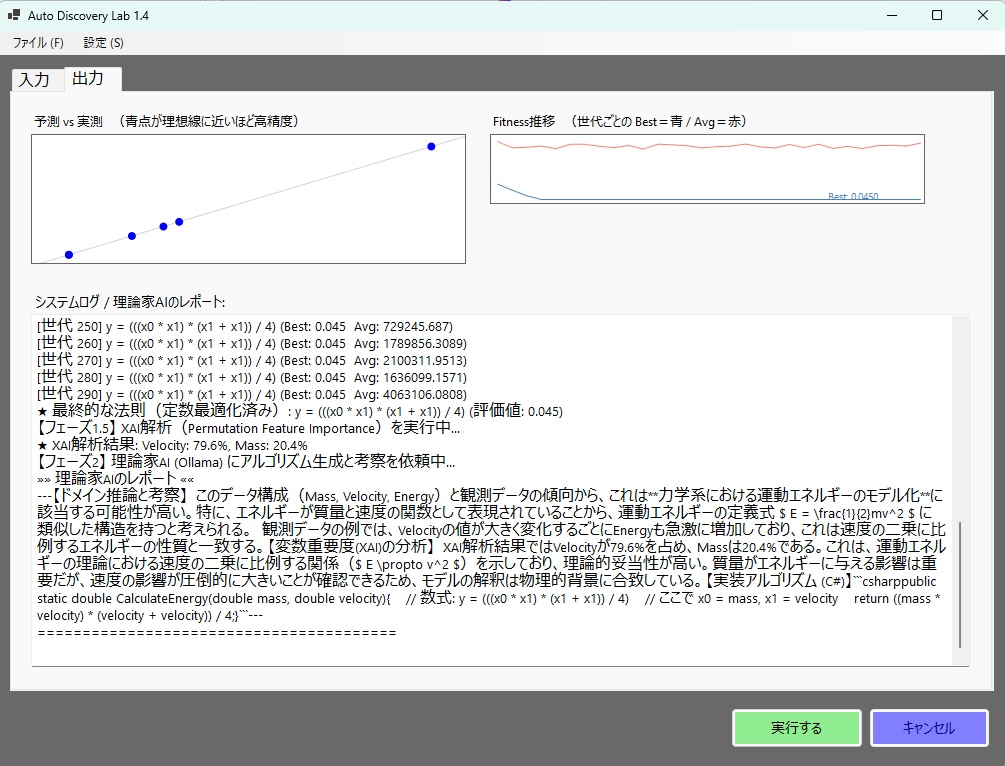Click the Auto Discovery Lab 1.4 title text
This screenshot has width=1005, height=766.
pyautogui.click(x=88, y=15)
